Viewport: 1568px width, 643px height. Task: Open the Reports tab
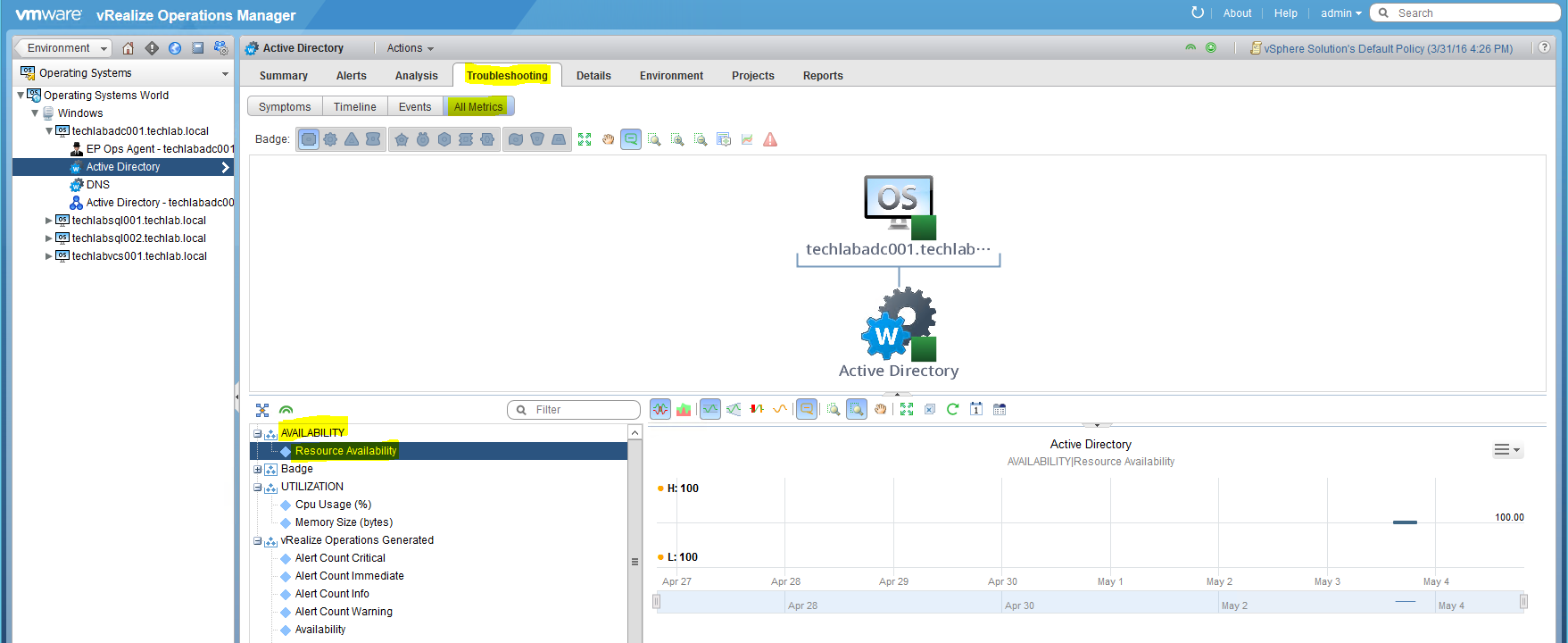(x=823, y=76)
